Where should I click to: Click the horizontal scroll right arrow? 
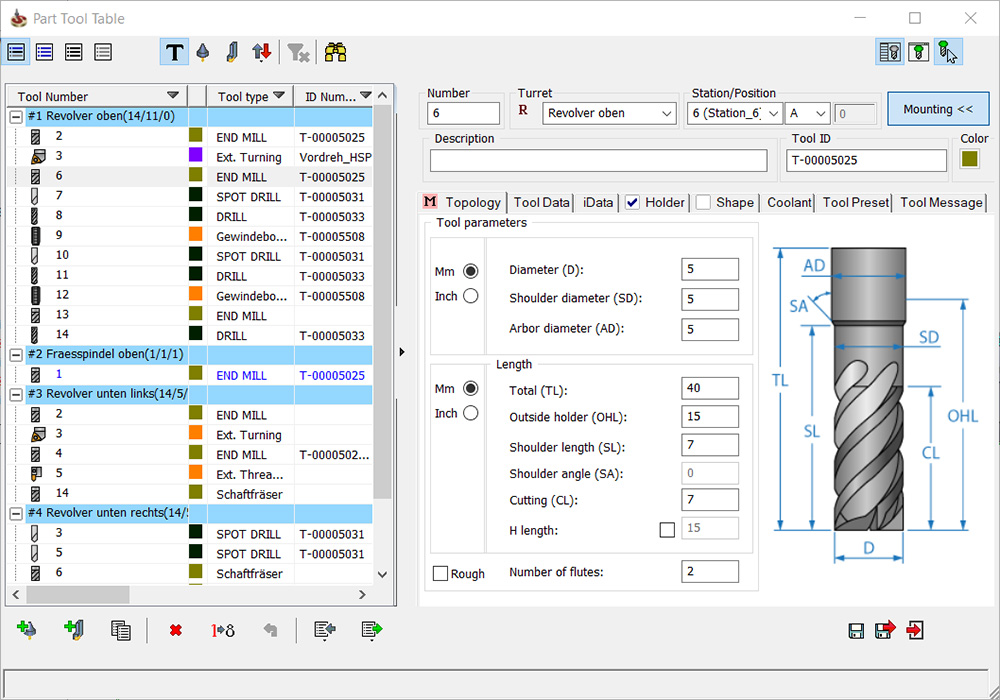(x=362, y=594)
